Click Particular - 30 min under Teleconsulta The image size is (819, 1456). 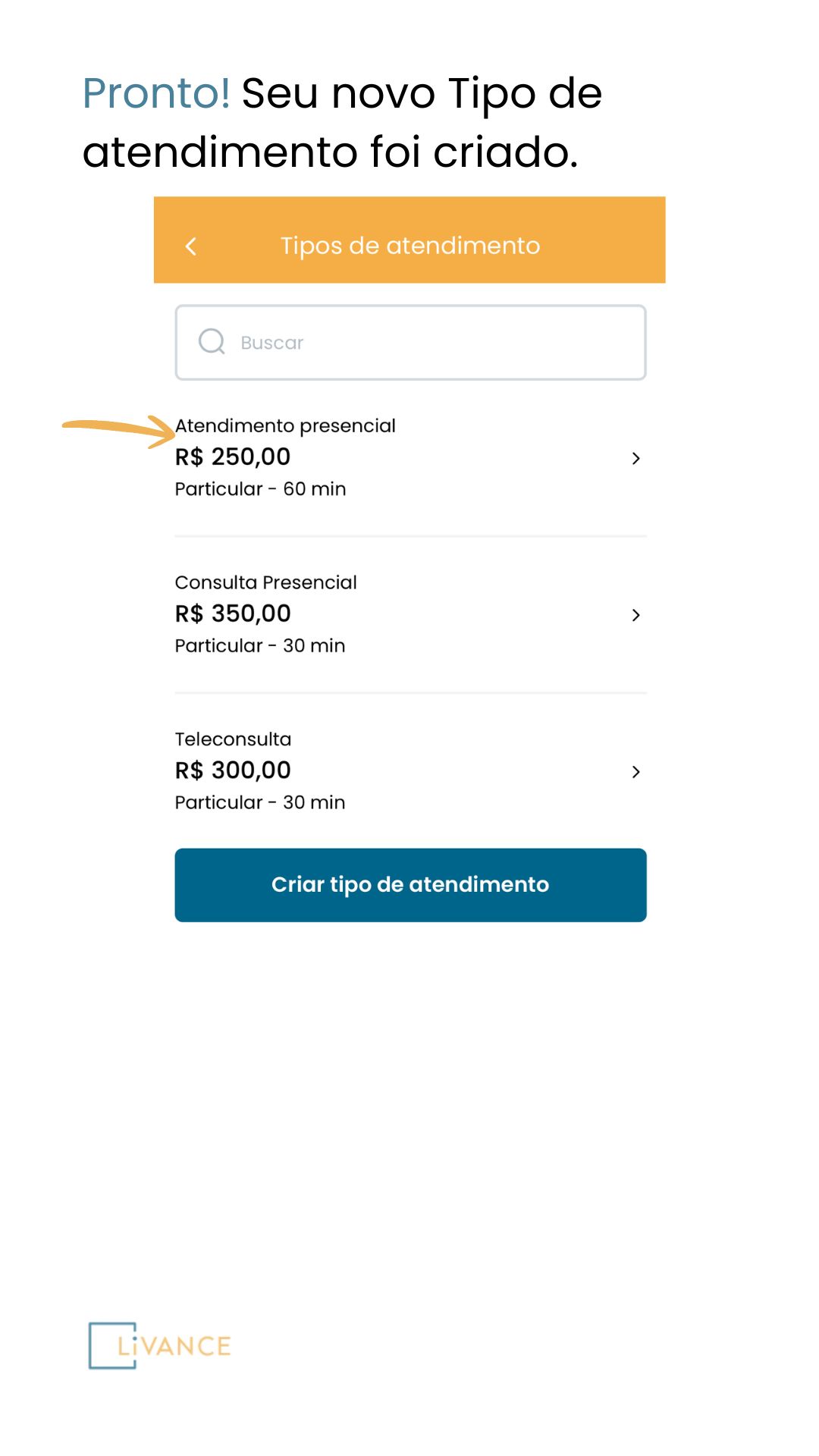[x=260, y=802]
